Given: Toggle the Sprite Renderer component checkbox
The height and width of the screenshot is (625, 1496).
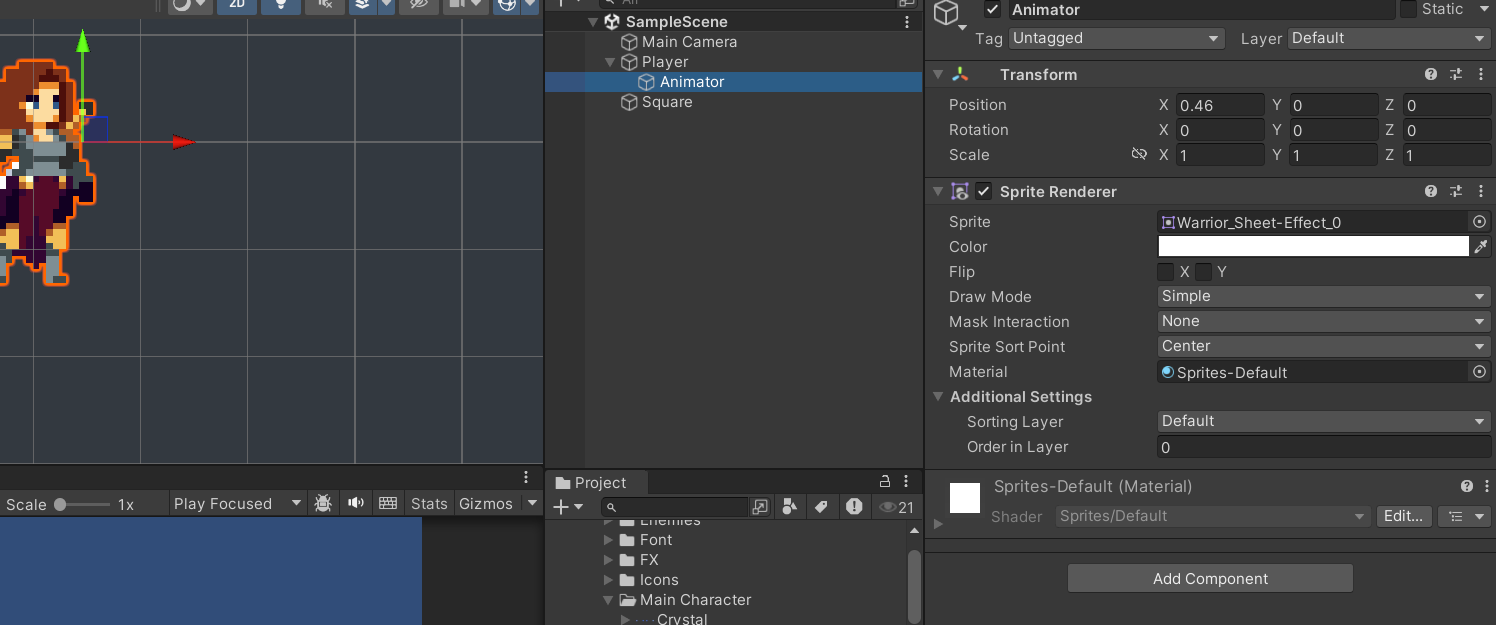Looking at the screenshot, I should pos(983,191).
